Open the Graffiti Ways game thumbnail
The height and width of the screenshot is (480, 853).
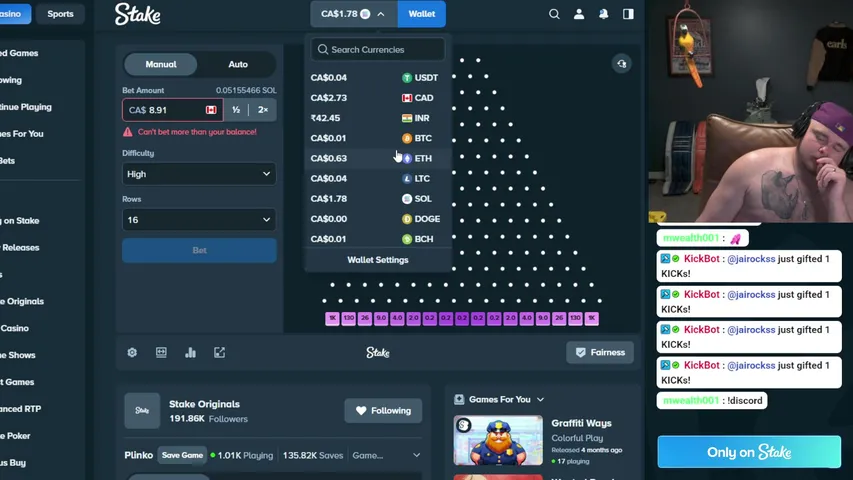click(498, 440)
